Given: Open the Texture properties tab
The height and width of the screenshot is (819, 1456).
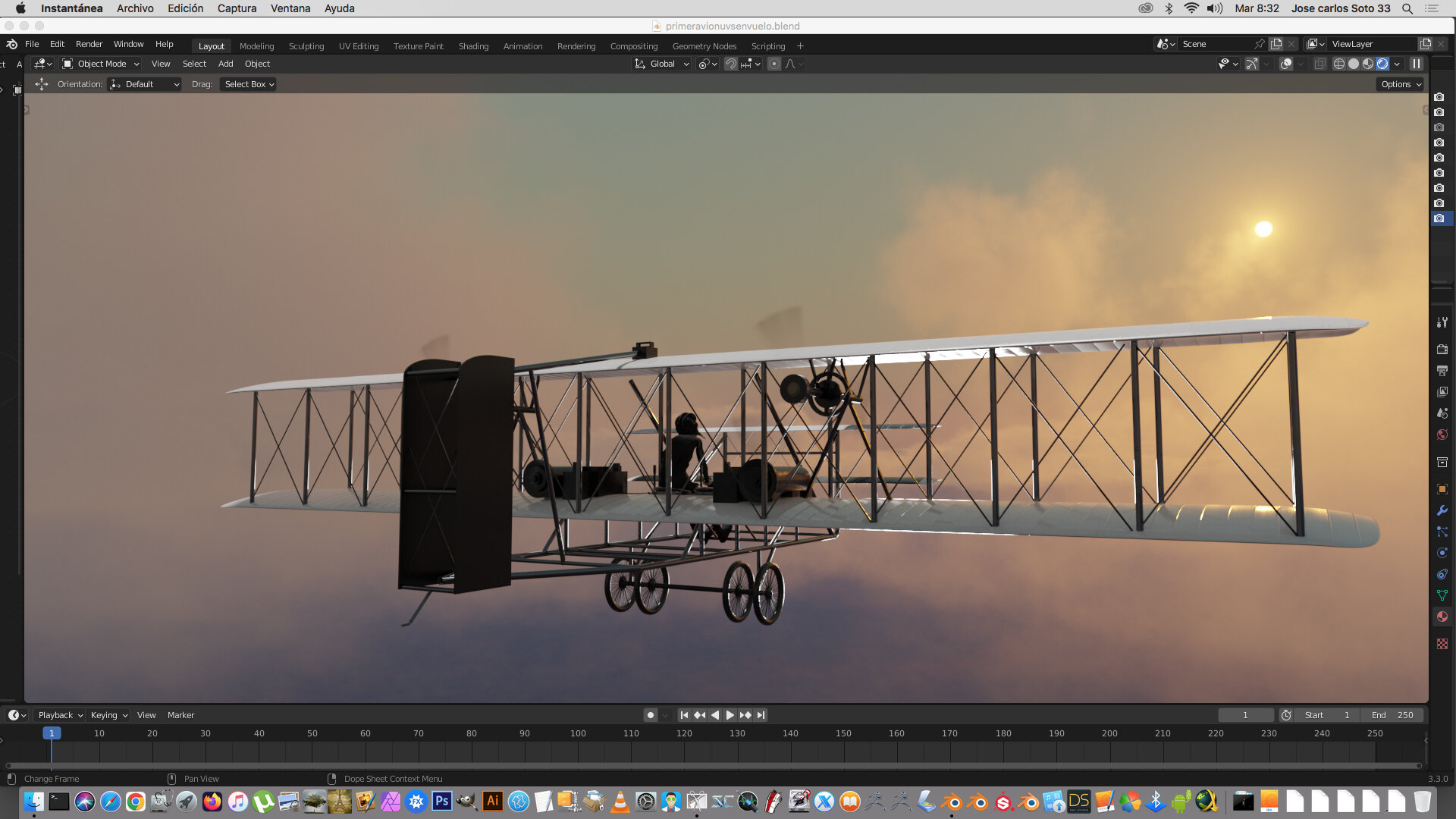Looking at the screenshot, I should pos(1442,644).
